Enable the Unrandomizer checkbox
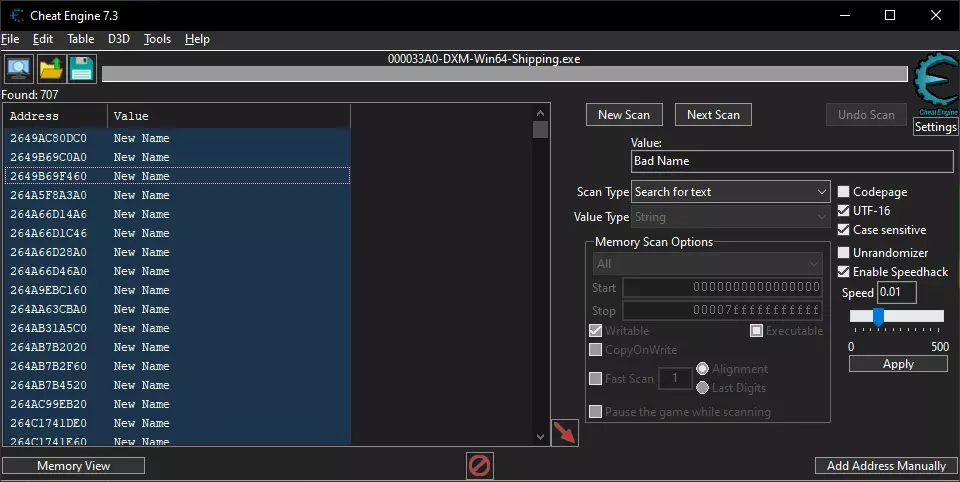The height and width of the screenshot is (482, 960). (843, 252)
